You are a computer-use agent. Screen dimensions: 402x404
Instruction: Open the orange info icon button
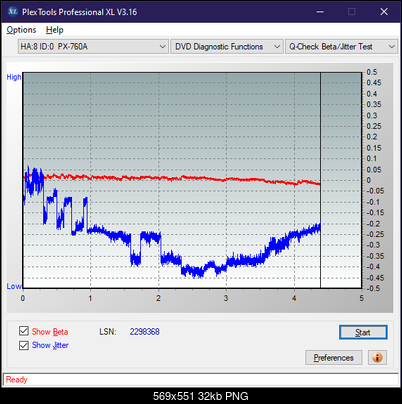(x=377, y=358)
